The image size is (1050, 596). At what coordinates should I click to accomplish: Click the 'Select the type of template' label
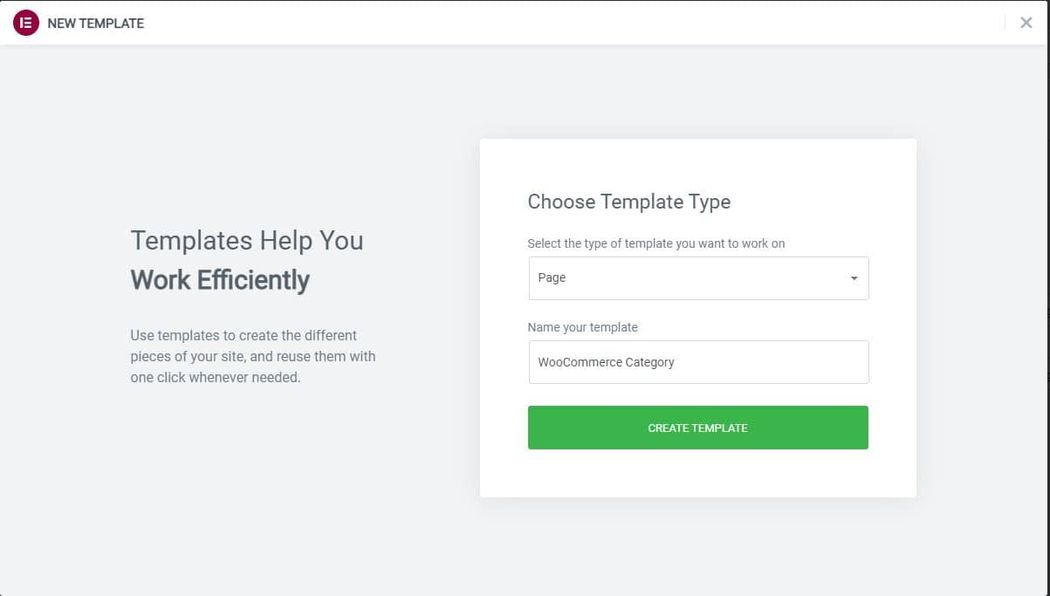point(656,243)
